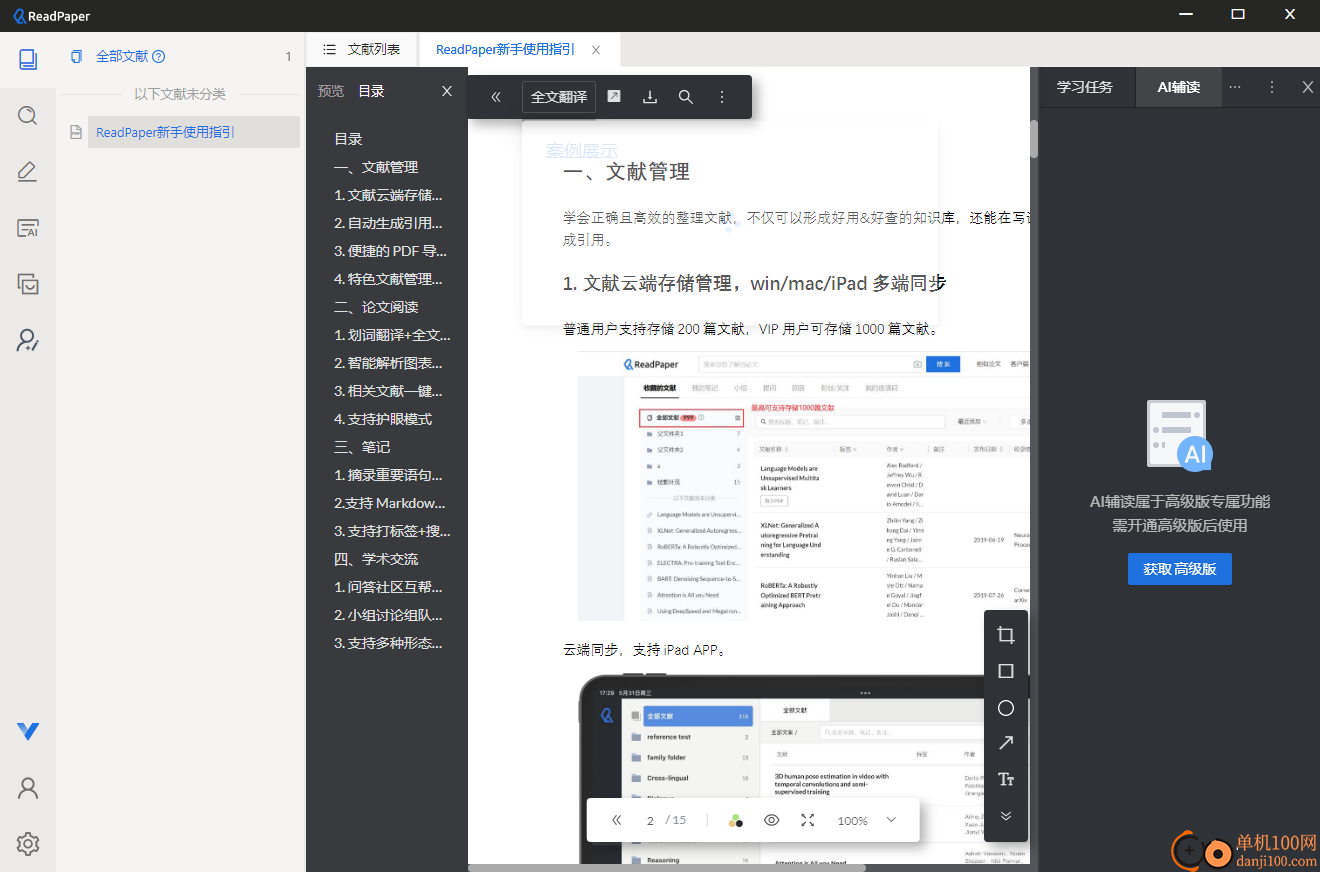1320x872 pixels.
Task: Close the outline panel with X
Action: [x=447, y=91]
